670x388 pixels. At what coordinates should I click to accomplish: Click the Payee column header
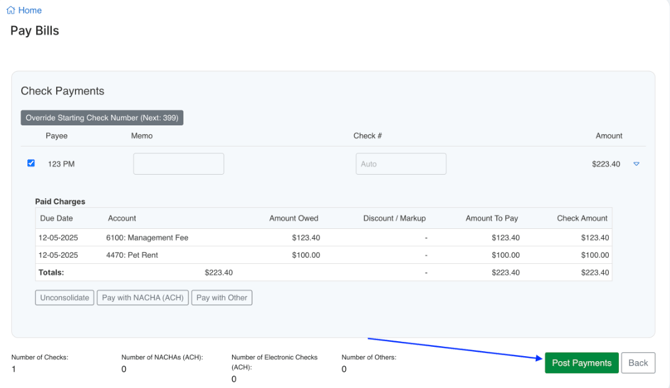[56, 135]
